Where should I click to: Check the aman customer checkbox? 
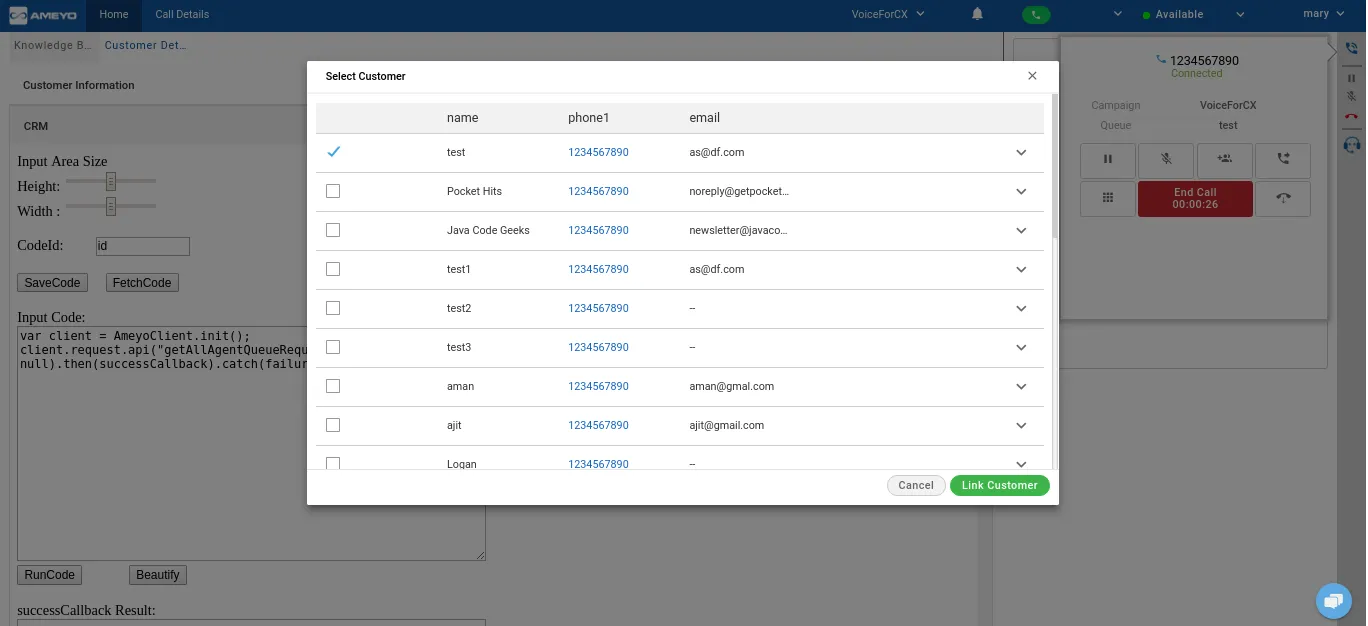point(333,386)
